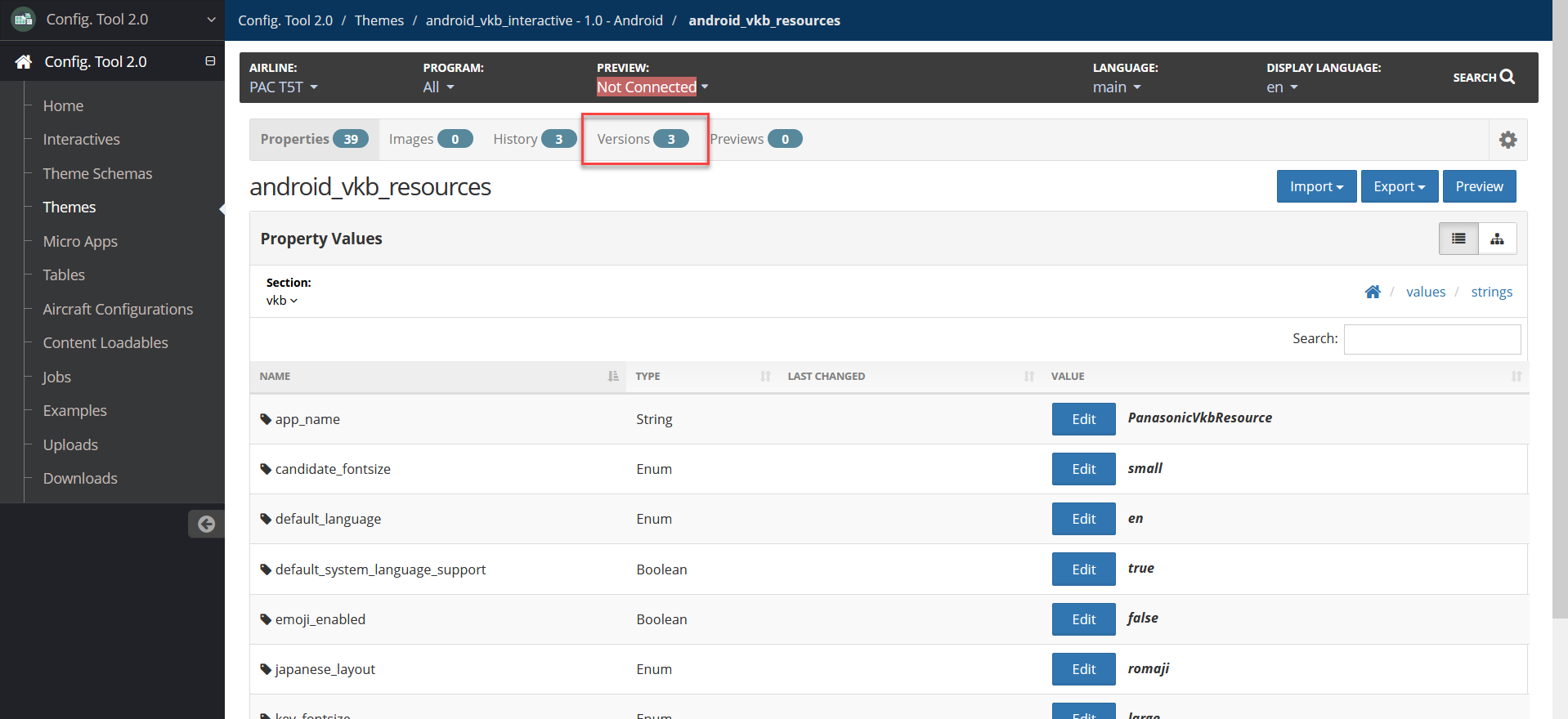Click the tag icon next to emoji_enabled

(x=266, y=619)
